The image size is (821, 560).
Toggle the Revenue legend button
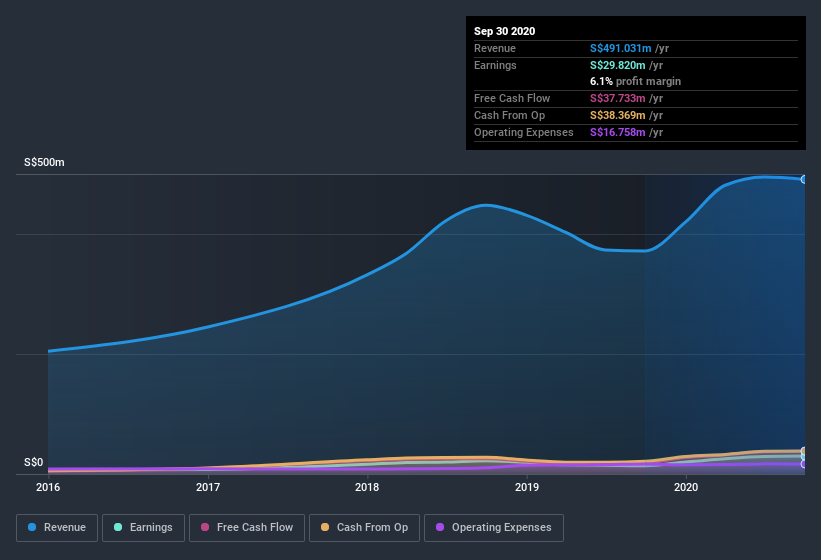point(57,528)
